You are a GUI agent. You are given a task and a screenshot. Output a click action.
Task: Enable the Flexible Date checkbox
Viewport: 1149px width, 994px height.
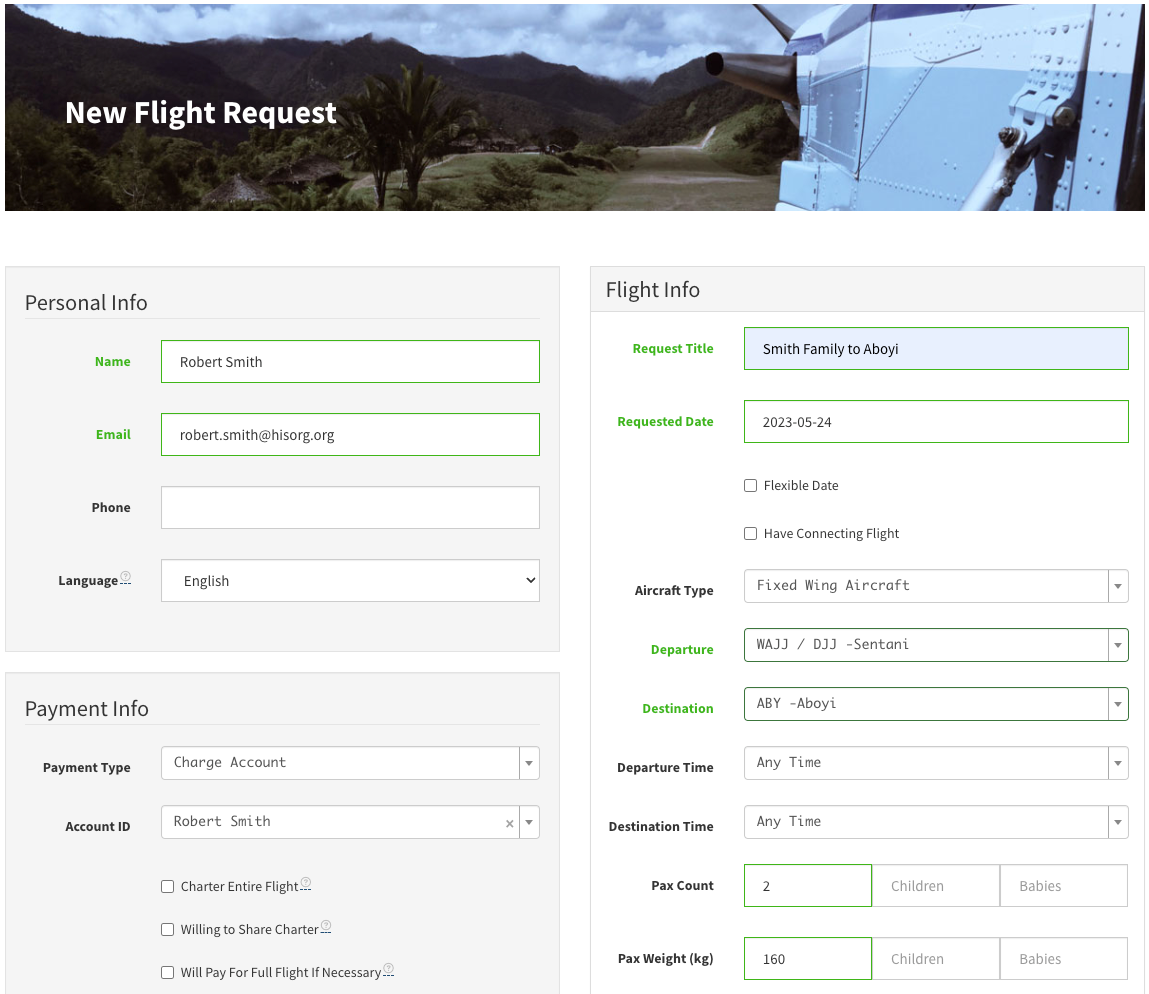[x=750, y=485]
